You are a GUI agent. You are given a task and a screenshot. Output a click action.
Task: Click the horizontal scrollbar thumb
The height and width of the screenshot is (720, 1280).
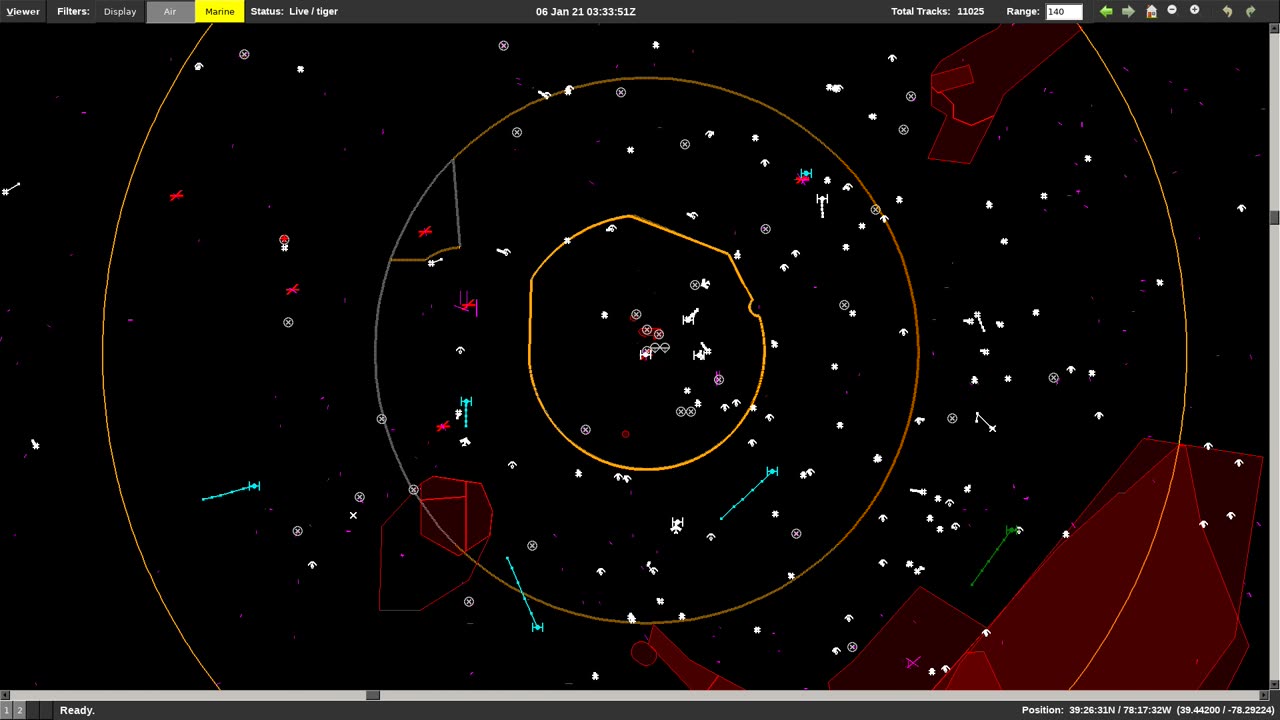[x=373, y=695]
